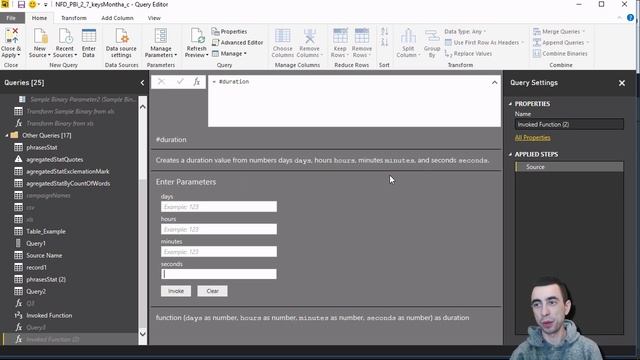
Task: Click the sort descending icon
Action: point(384,42)
